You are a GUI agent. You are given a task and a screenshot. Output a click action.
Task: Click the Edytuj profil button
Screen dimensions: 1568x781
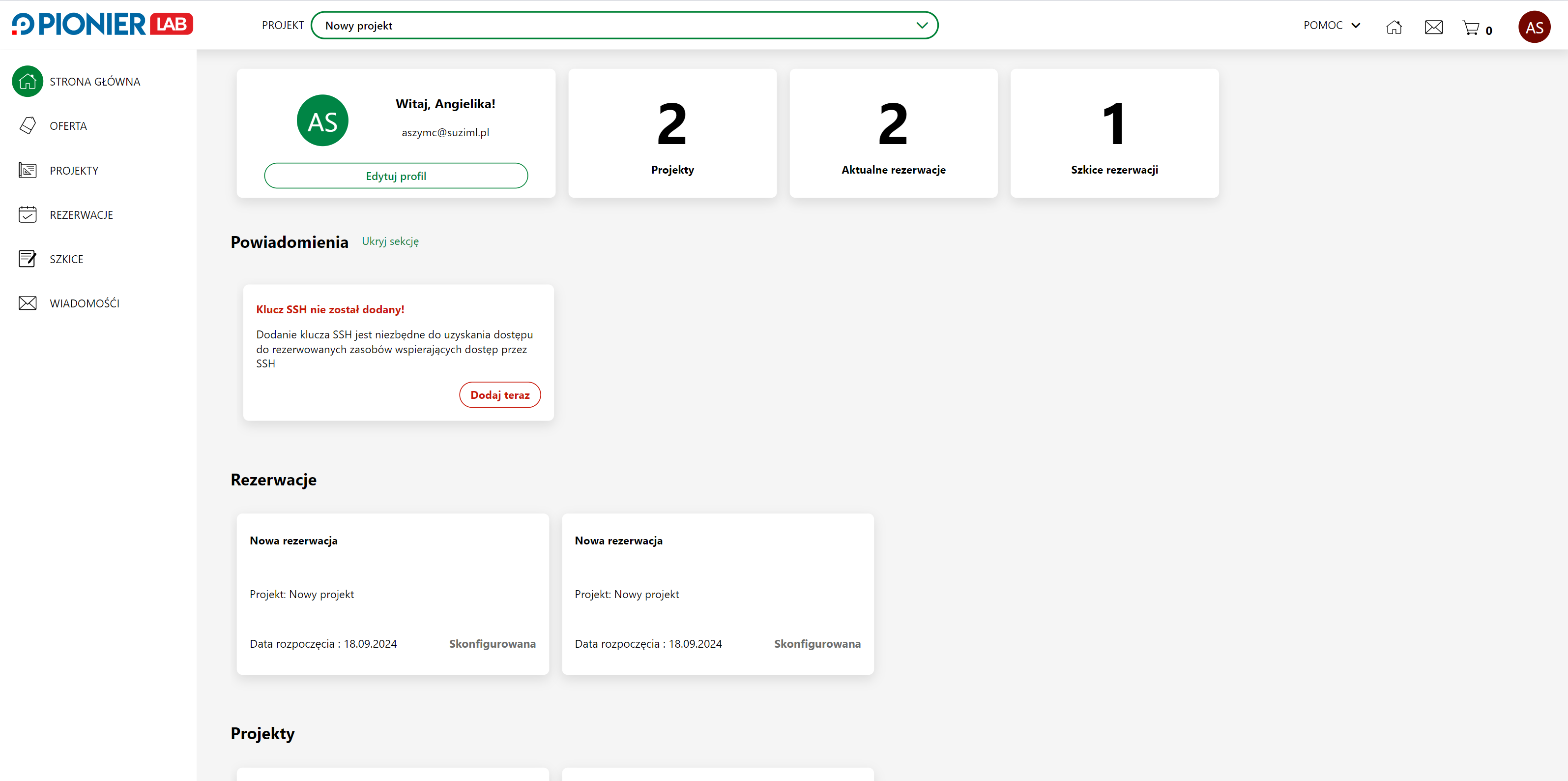pyautogui.click(x=396, y=176)
